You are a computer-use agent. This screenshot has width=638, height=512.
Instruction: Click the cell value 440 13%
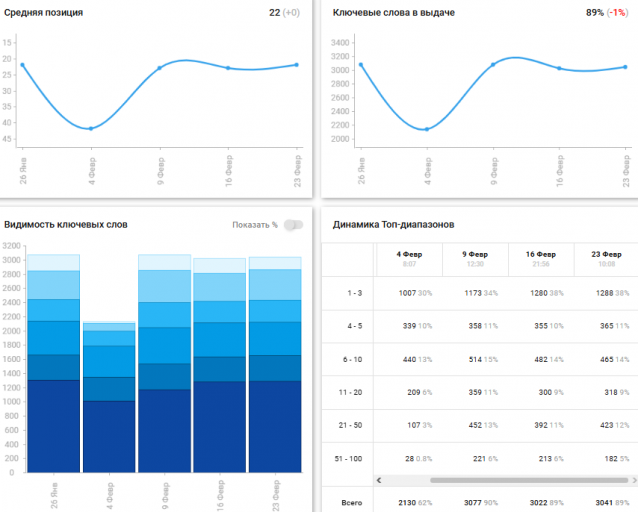(417, 359)
